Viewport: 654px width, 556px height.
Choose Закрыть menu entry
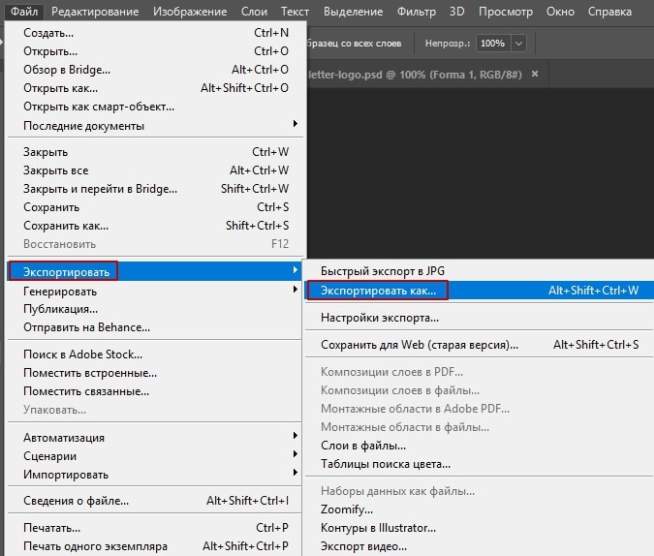point(156,152)
